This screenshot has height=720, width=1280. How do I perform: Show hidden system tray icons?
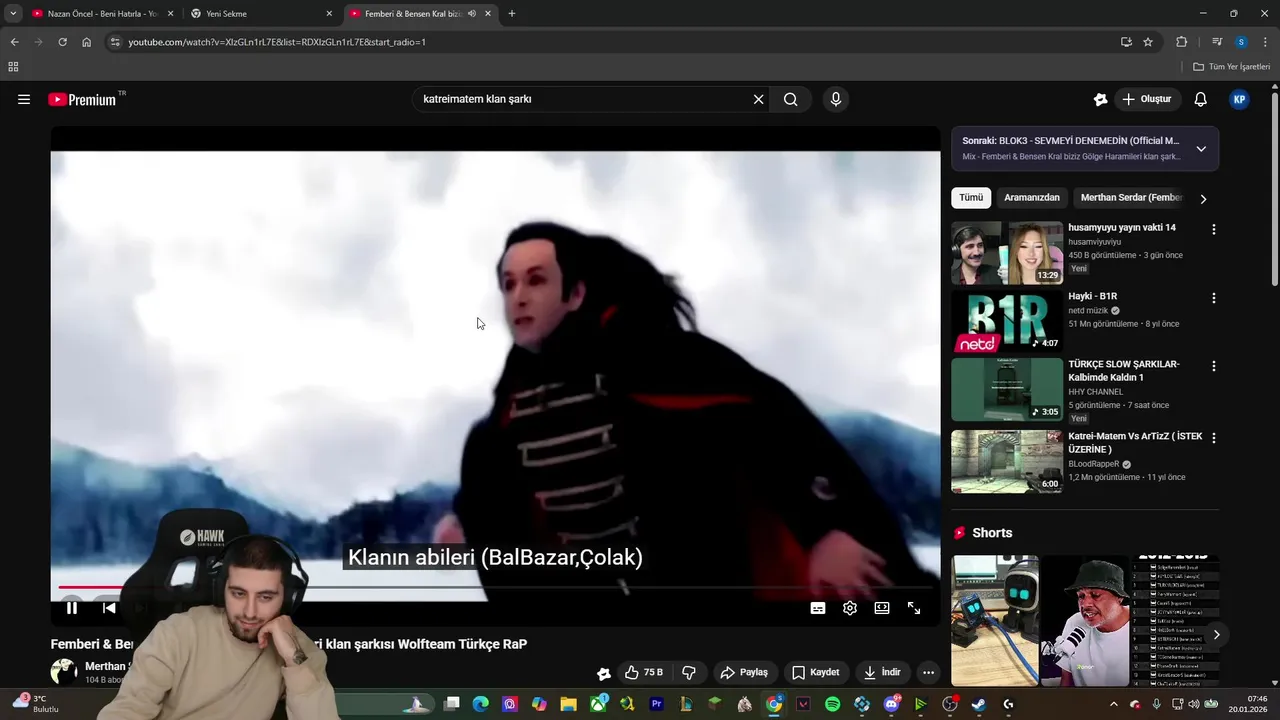[1114, 704]
